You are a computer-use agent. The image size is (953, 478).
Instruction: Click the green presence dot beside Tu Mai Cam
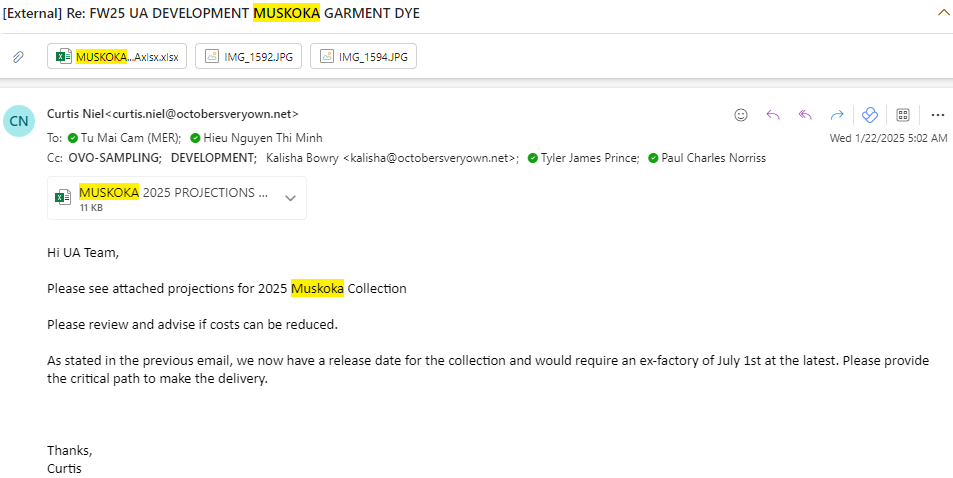[73, 138]
